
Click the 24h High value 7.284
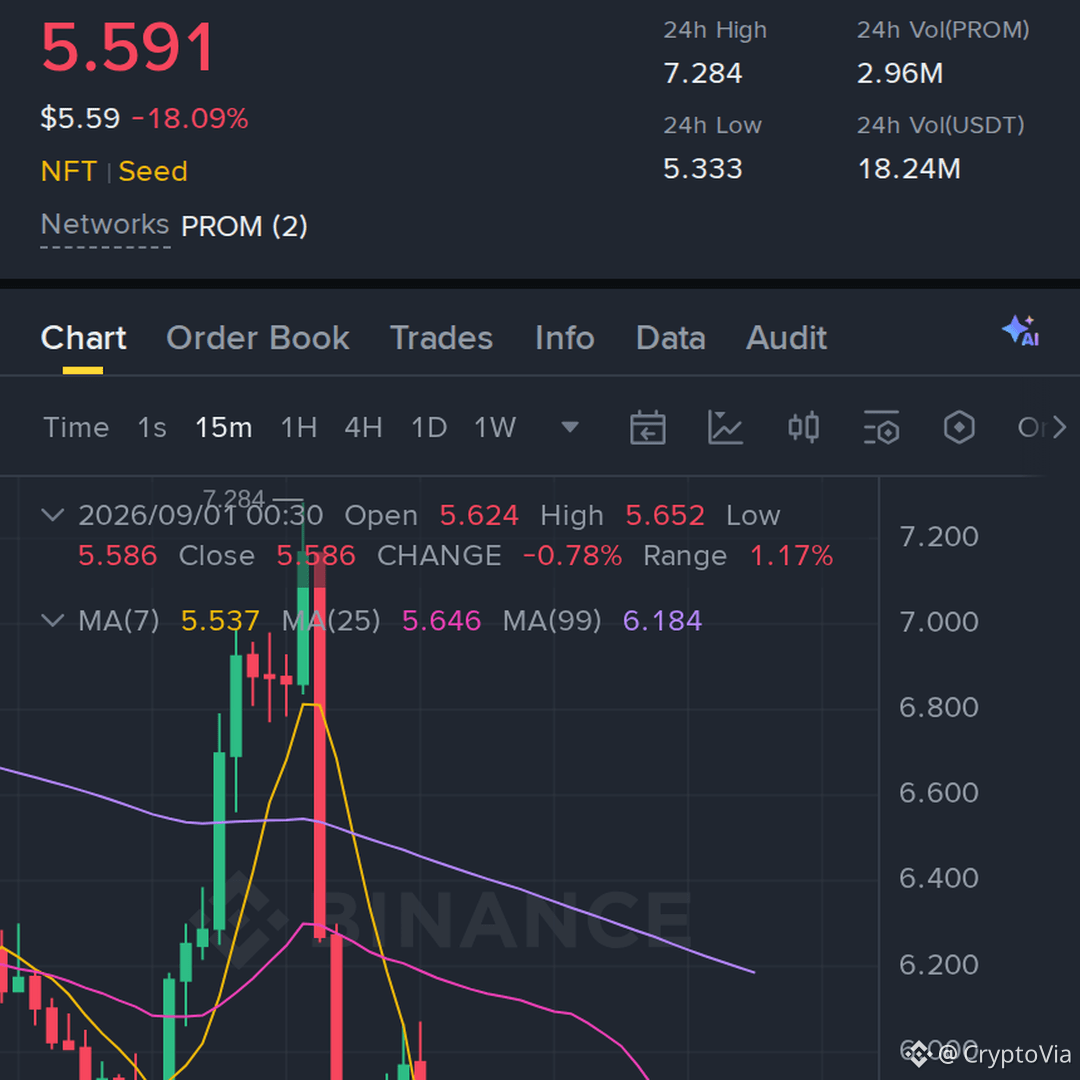coord(703,74)
